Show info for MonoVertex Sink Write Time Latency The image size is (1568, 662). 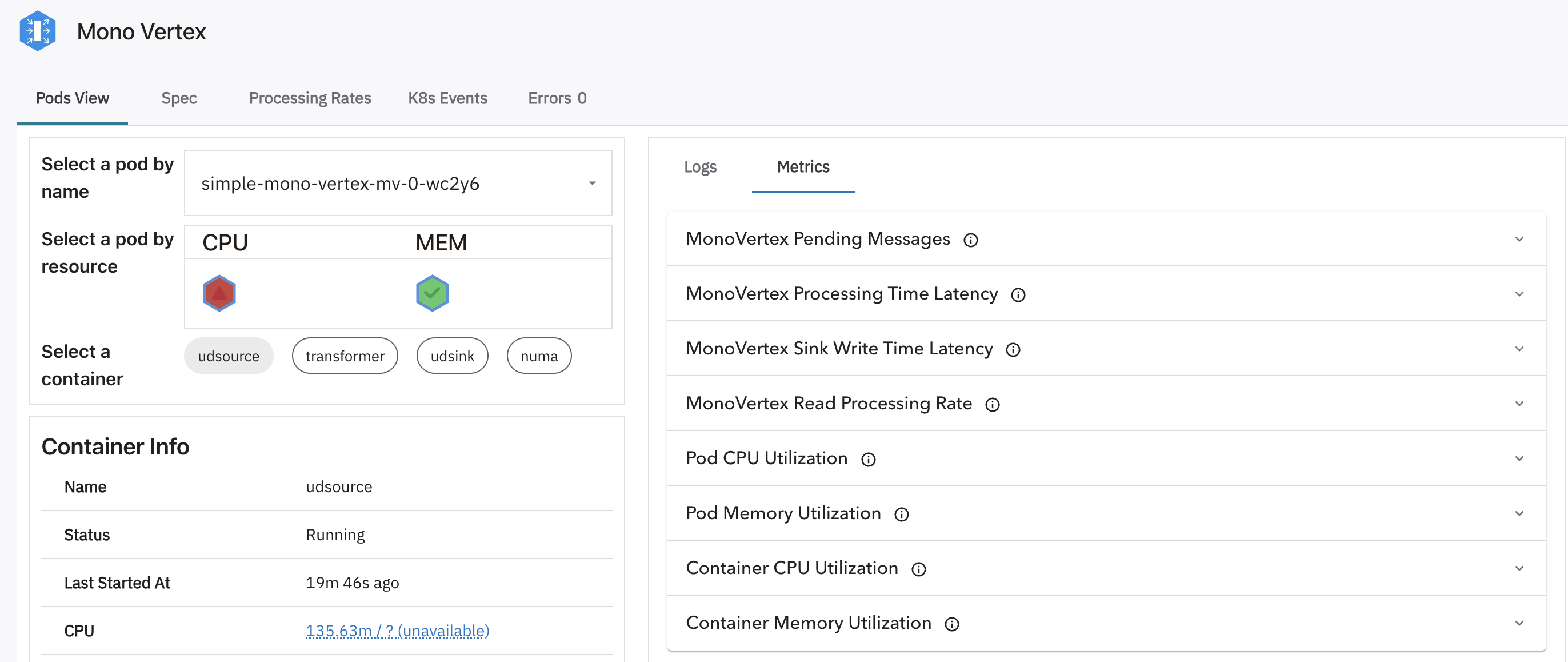coord(1013,349)
